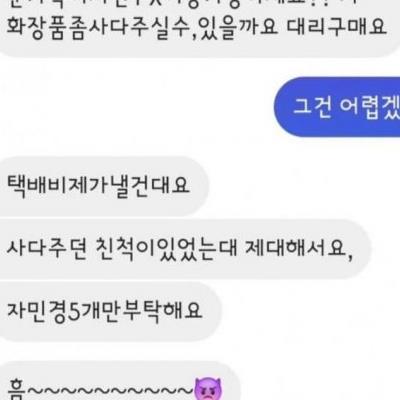Image resolution: width=400 pixels, height=400 pixels.
Task: Click the '흠' character before the tildes
Action: 15,390
